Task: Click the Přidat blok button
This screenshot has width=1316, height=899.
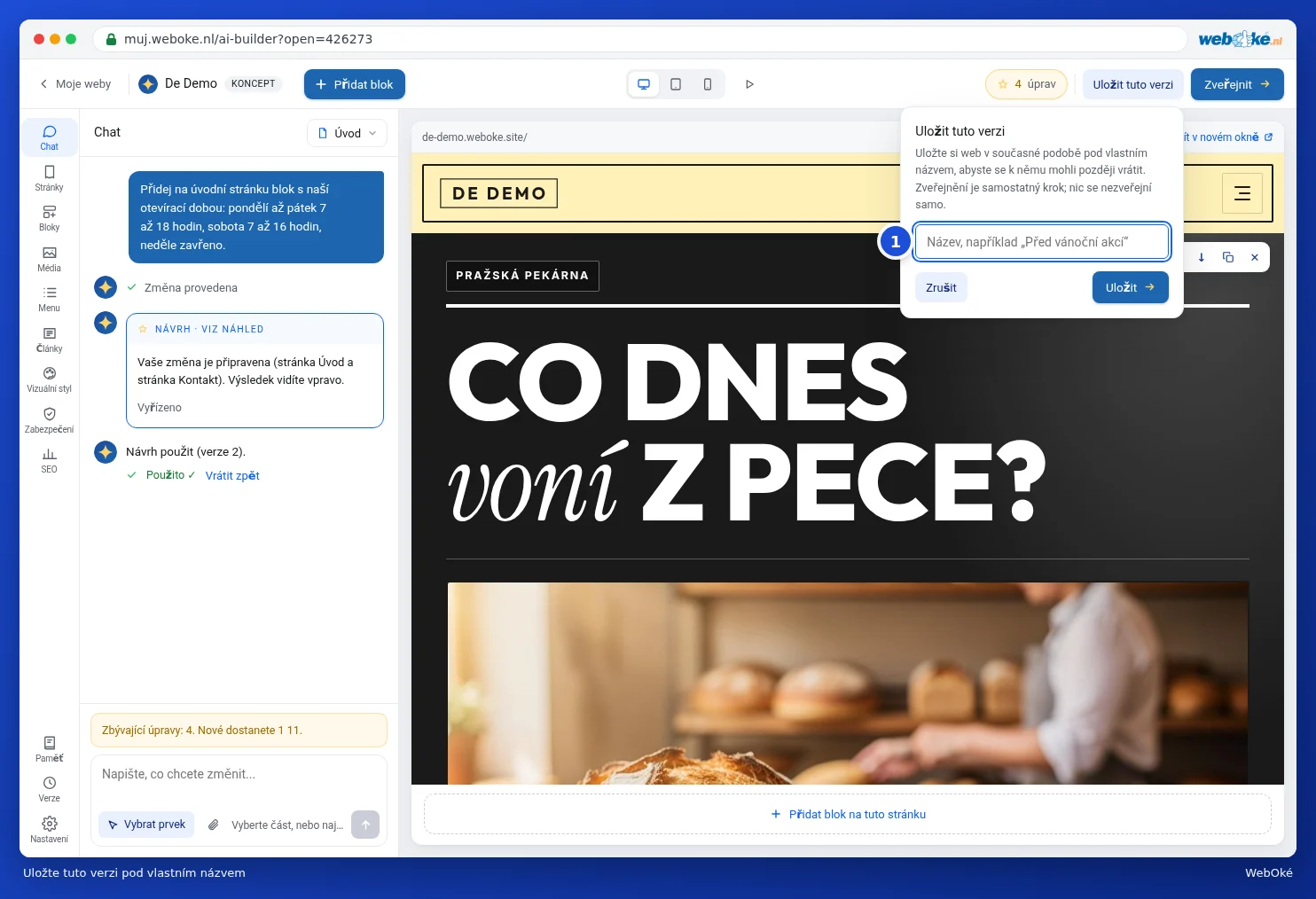Action: [355, 84]
